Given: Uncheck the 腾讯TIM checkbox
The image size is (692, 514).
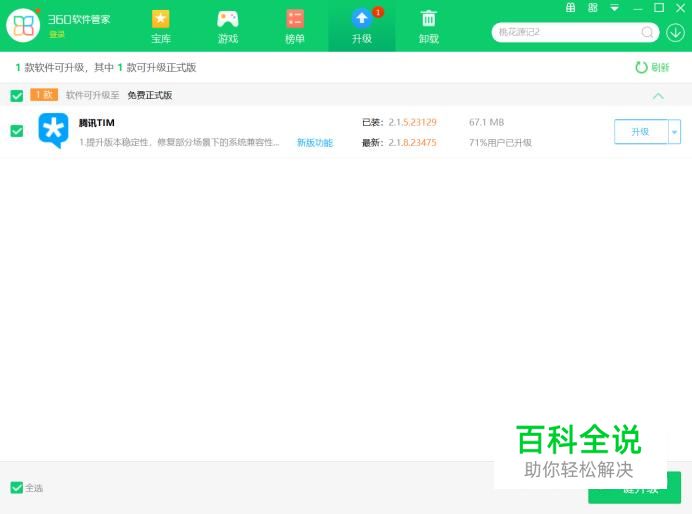Looking at the screenshot, I should 17,131.
